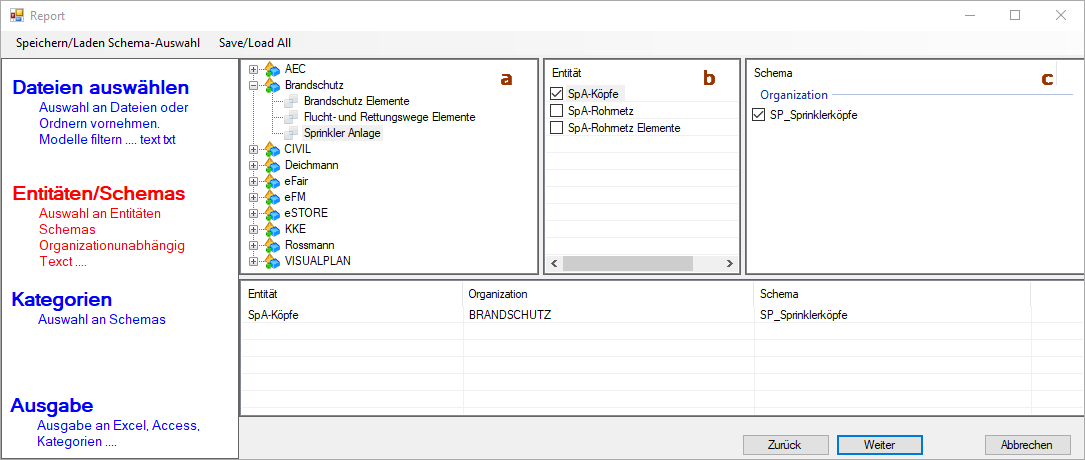Click the eSTORE organization icon
1085x460 pixels.
[x=272, y=212]
